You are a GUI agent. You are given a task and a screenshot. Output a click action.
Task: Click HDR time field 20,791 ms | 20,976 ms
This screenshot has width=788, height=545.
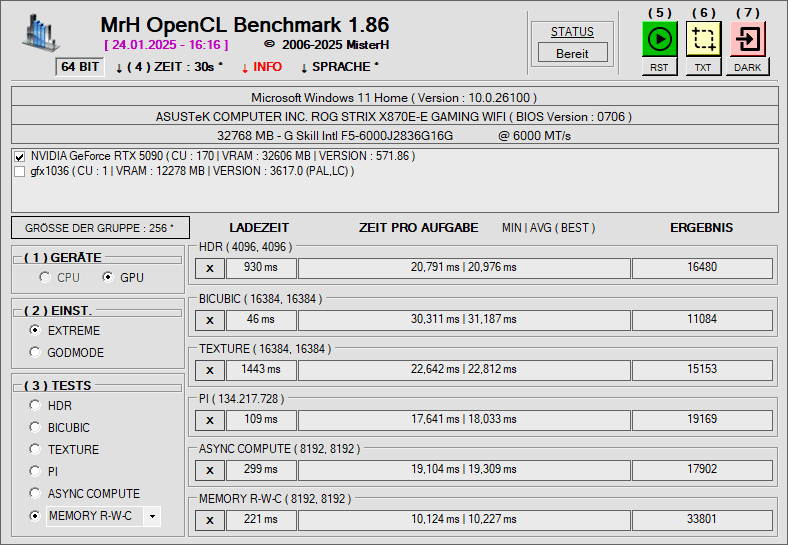pyautogui.click(x=464, y=268)
